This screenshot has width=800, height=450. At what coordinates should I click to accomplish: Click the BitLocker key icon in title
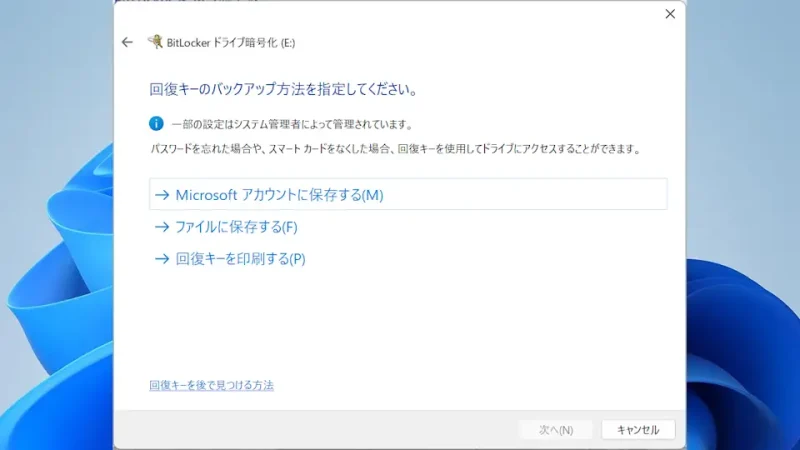point(155,42)
